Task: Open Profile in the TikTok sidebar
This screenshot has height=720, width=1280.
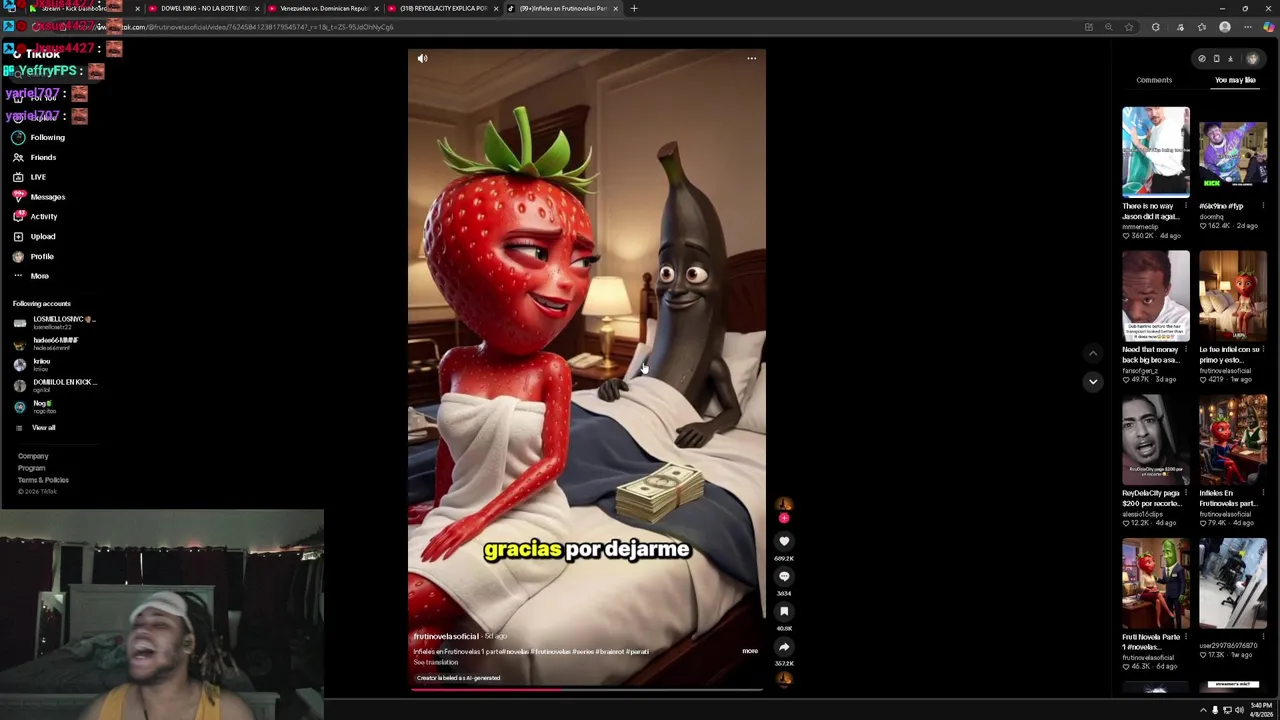Action: pyautogui.click(x=34, y=256)
